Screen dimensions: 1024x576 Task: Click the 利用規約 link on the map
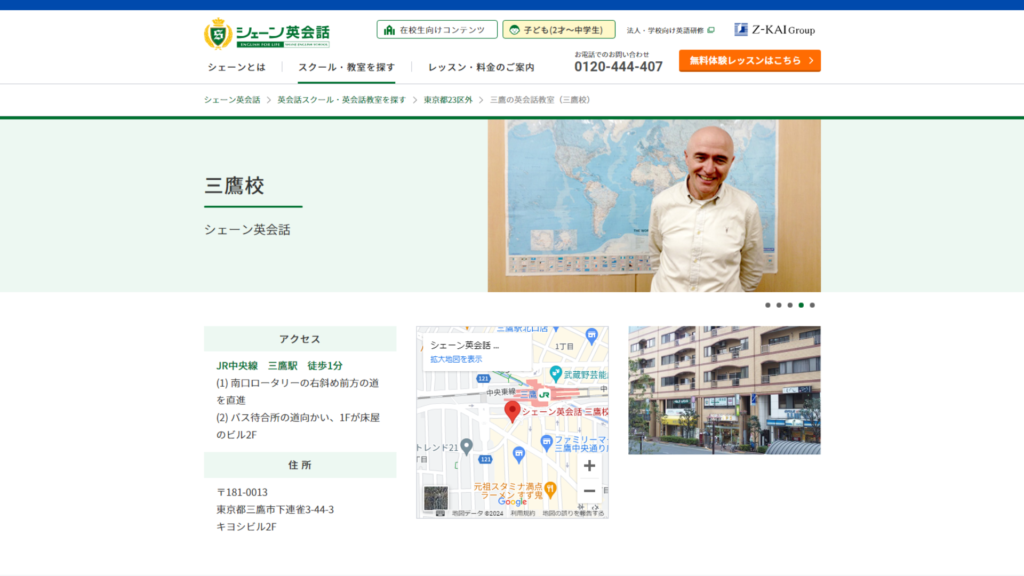click(523, 514)
